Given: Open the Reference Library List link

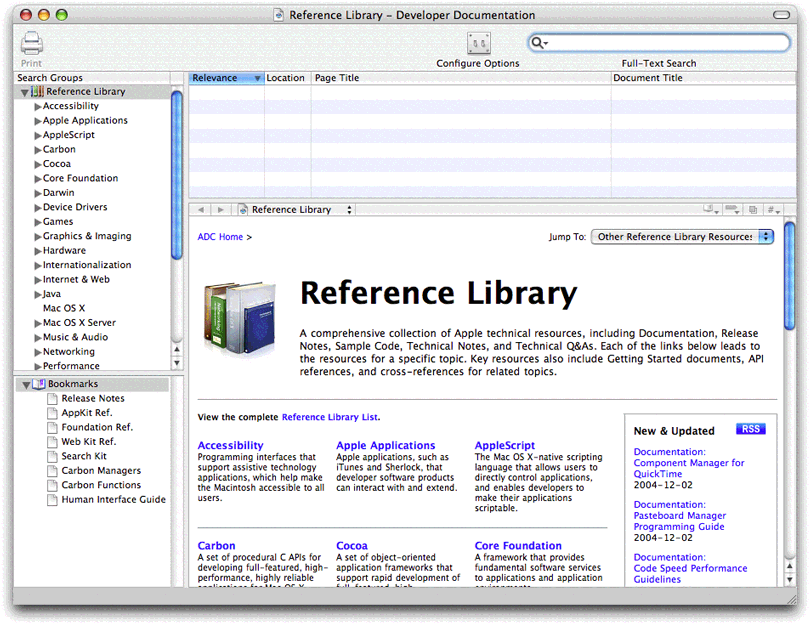Looking at the screenshot, I should [x=329, y=417].
